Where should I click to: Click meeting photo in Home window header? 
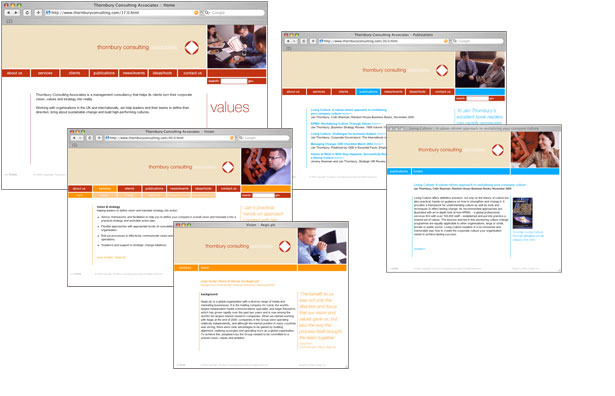237,47
